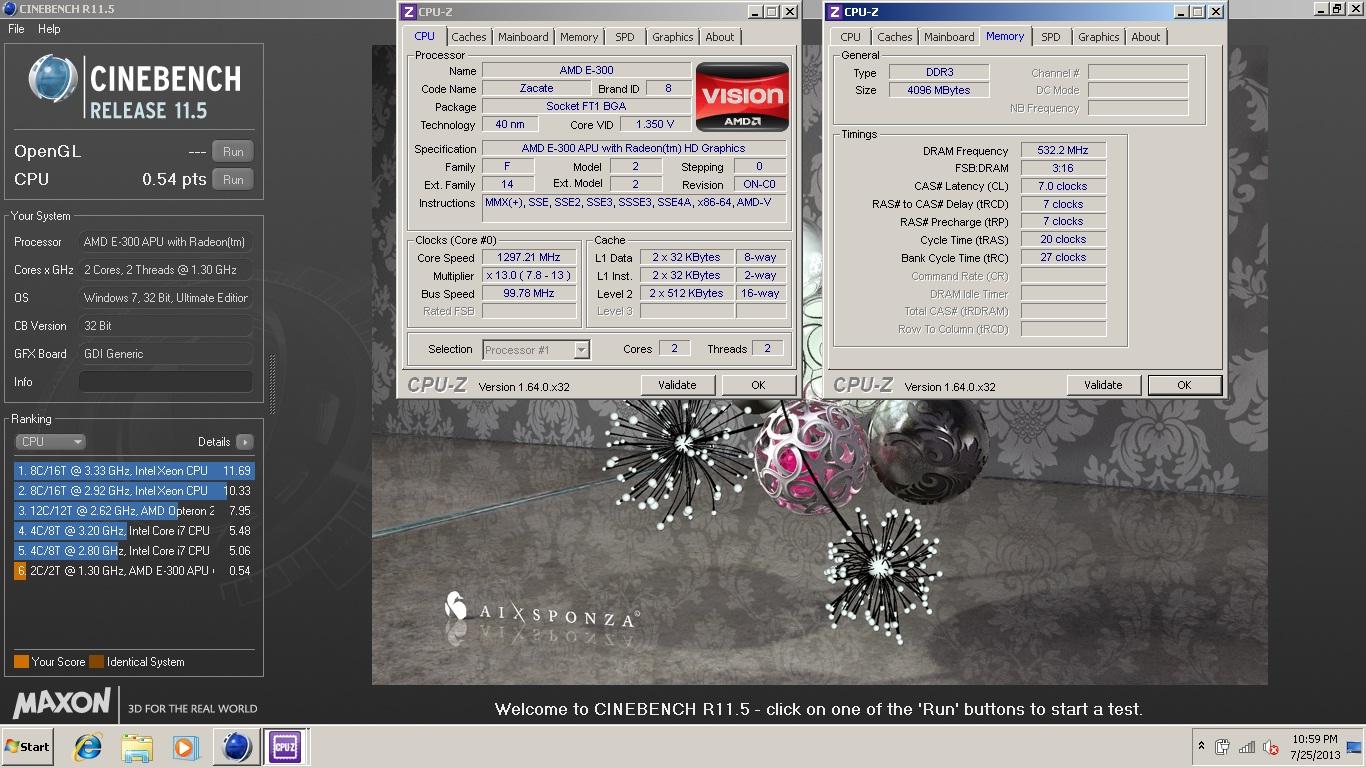Click the Cinebench sphere logo
Screen dimensions: 1366x768
tap(53, 78)
